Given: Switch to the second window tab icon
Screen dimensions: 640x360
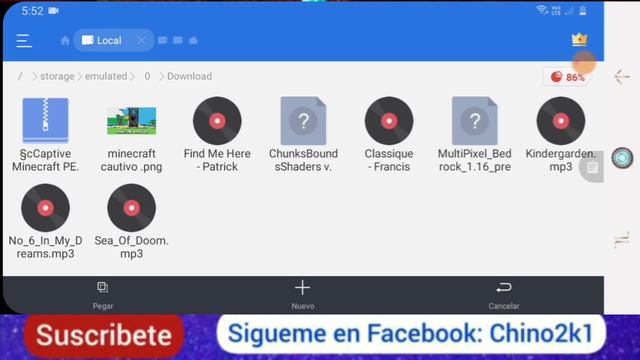Looking at the screenshot, I should 162,40.
